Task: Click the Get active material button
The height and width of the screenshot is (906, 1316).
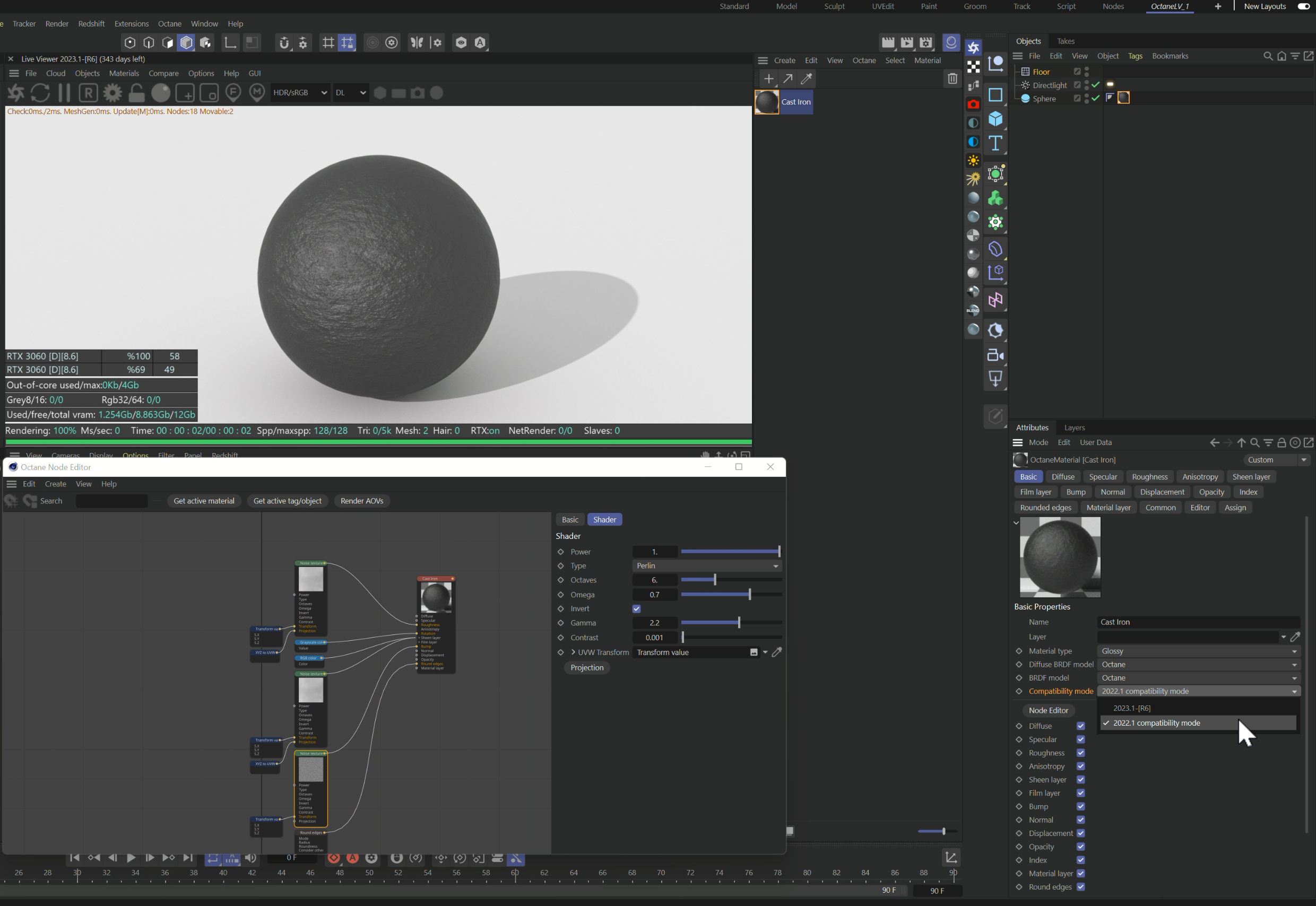Action: point(204,501)
